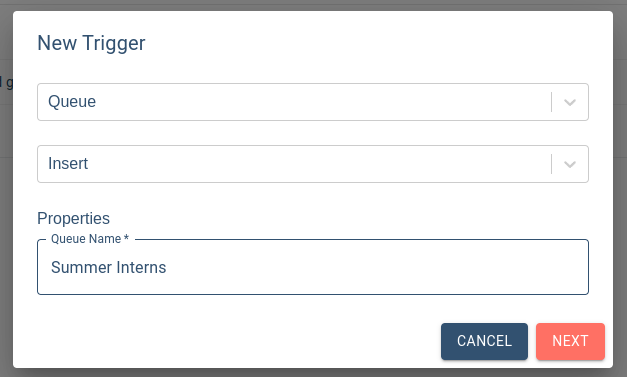Click the chevron icon in Queue dropdown
627x377 pixels.
pyautogui.click(x=570, y=102)
